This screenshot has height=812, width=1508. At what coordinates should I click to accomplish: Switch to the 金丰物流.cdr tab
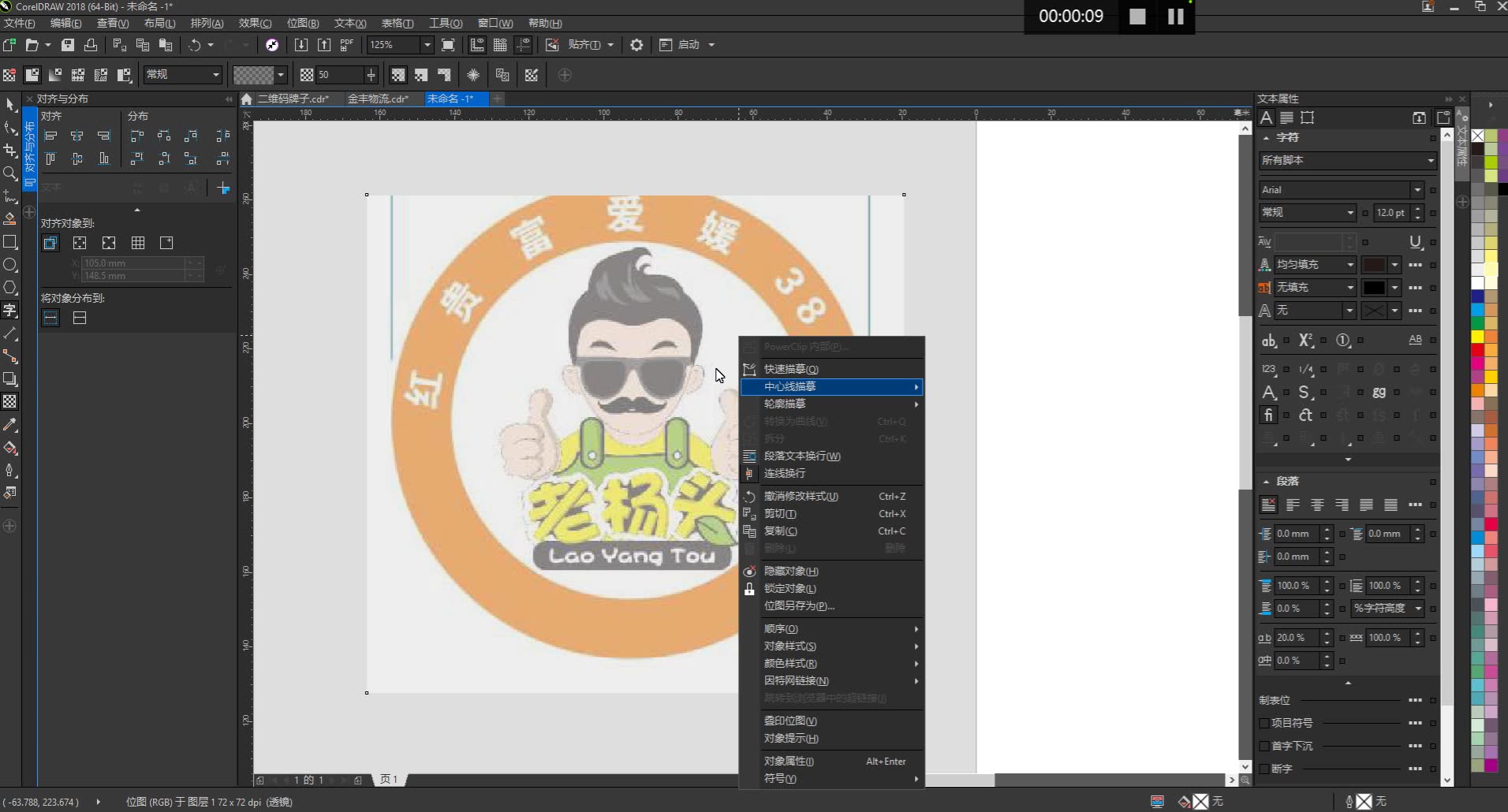pyautogui.click(x=378, y=99)
